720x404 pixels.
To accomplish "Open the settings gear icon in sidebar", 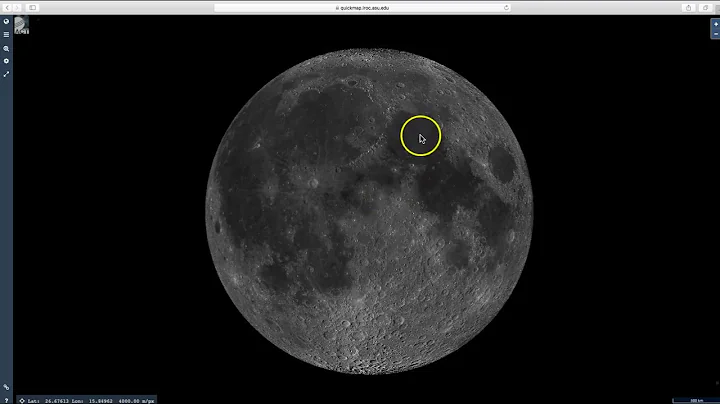I will tap(6, 61).
